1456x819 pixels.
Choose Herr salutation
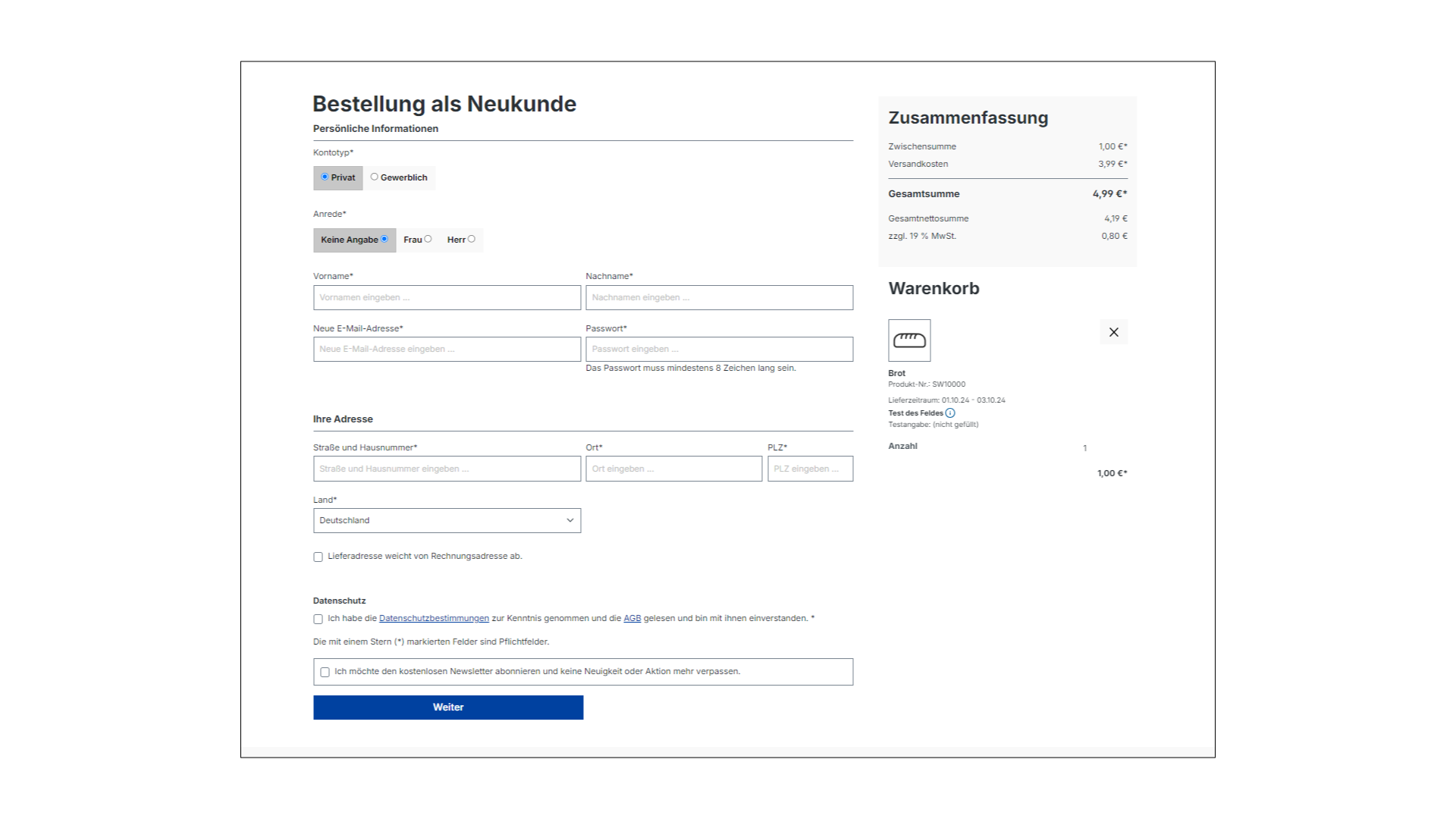click(461, 240)
